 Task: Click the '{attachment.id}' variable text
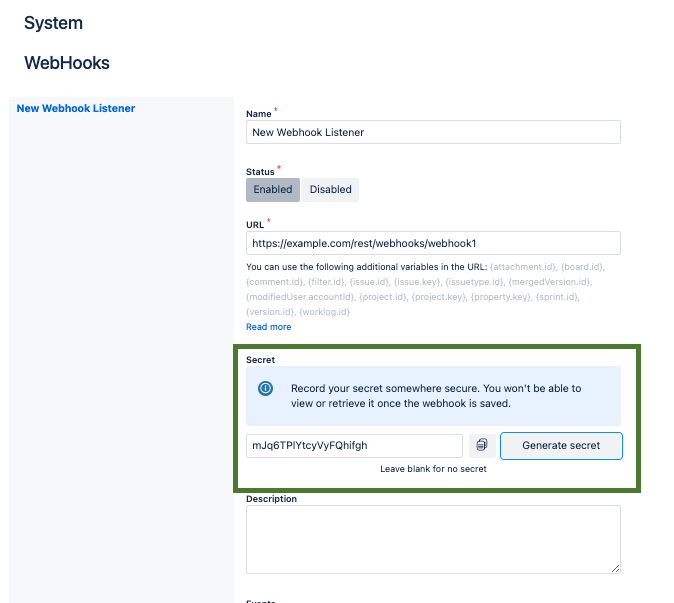click(x=523, y=267)
